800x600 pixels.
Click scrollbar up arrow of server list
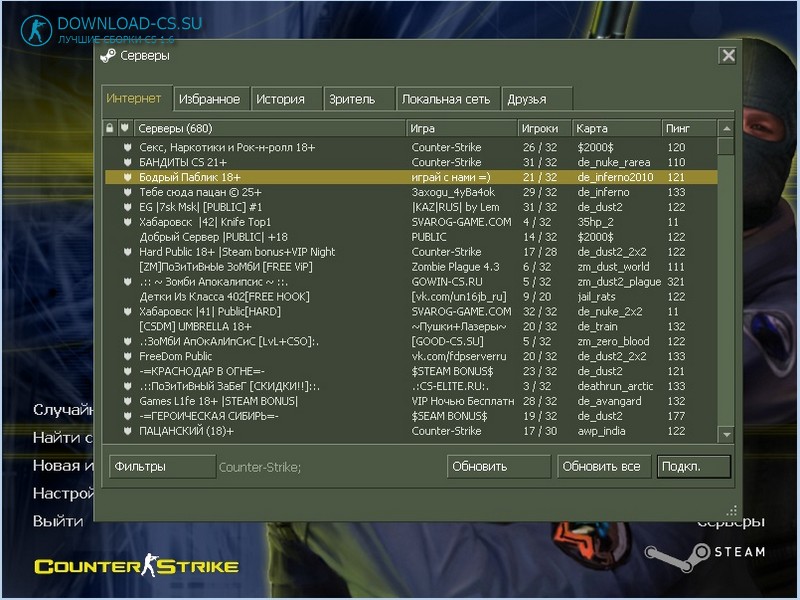pos(726,129)
